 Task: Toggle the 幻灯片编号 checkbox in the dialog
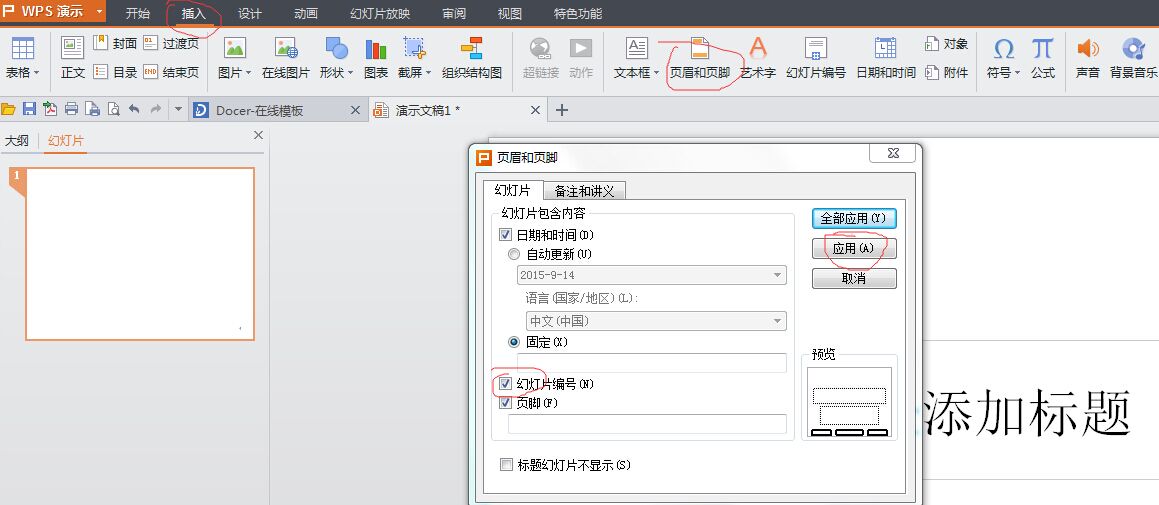pos(506,384)
